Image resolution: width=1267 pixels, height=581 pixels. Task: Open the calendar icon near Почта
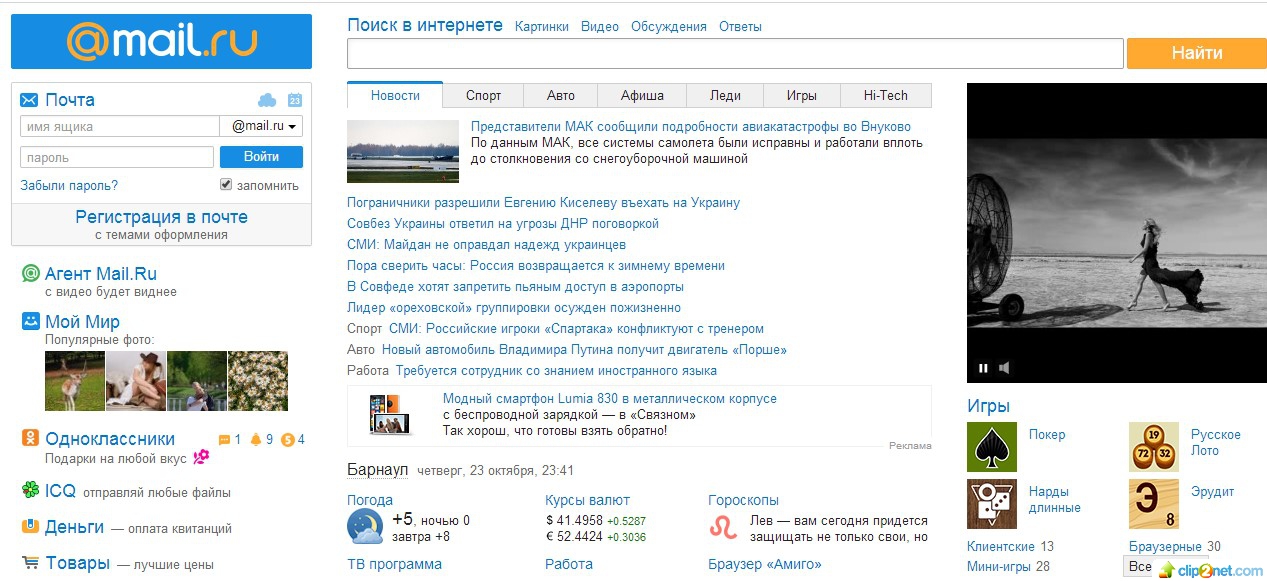point(294,100)
